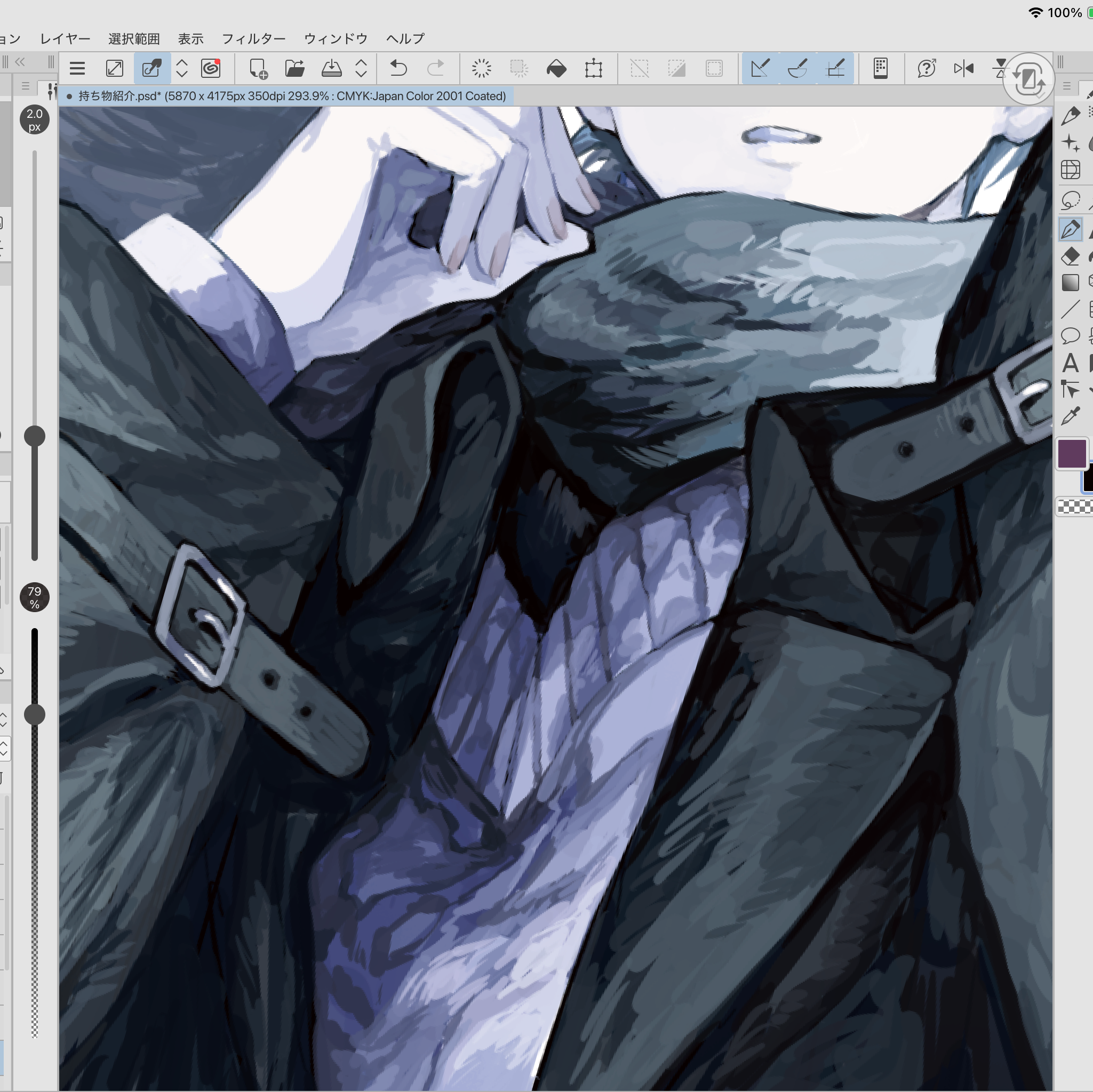
Task: Click the Undo arrow in command bar
Action: 398,68
